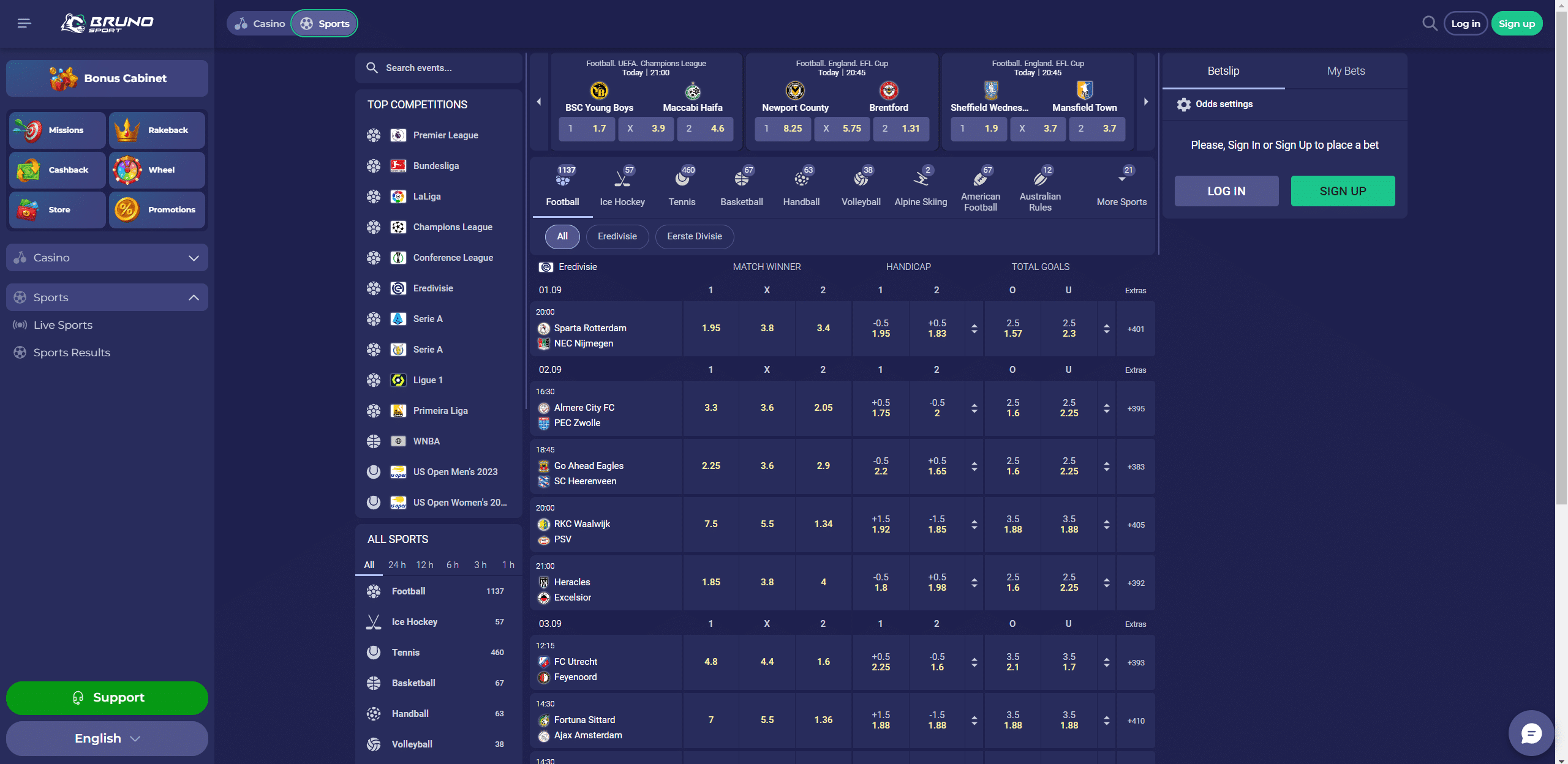Open search magnifier in top header
This screenshot has height=764, width=1568.
(x=1430, y=23)
